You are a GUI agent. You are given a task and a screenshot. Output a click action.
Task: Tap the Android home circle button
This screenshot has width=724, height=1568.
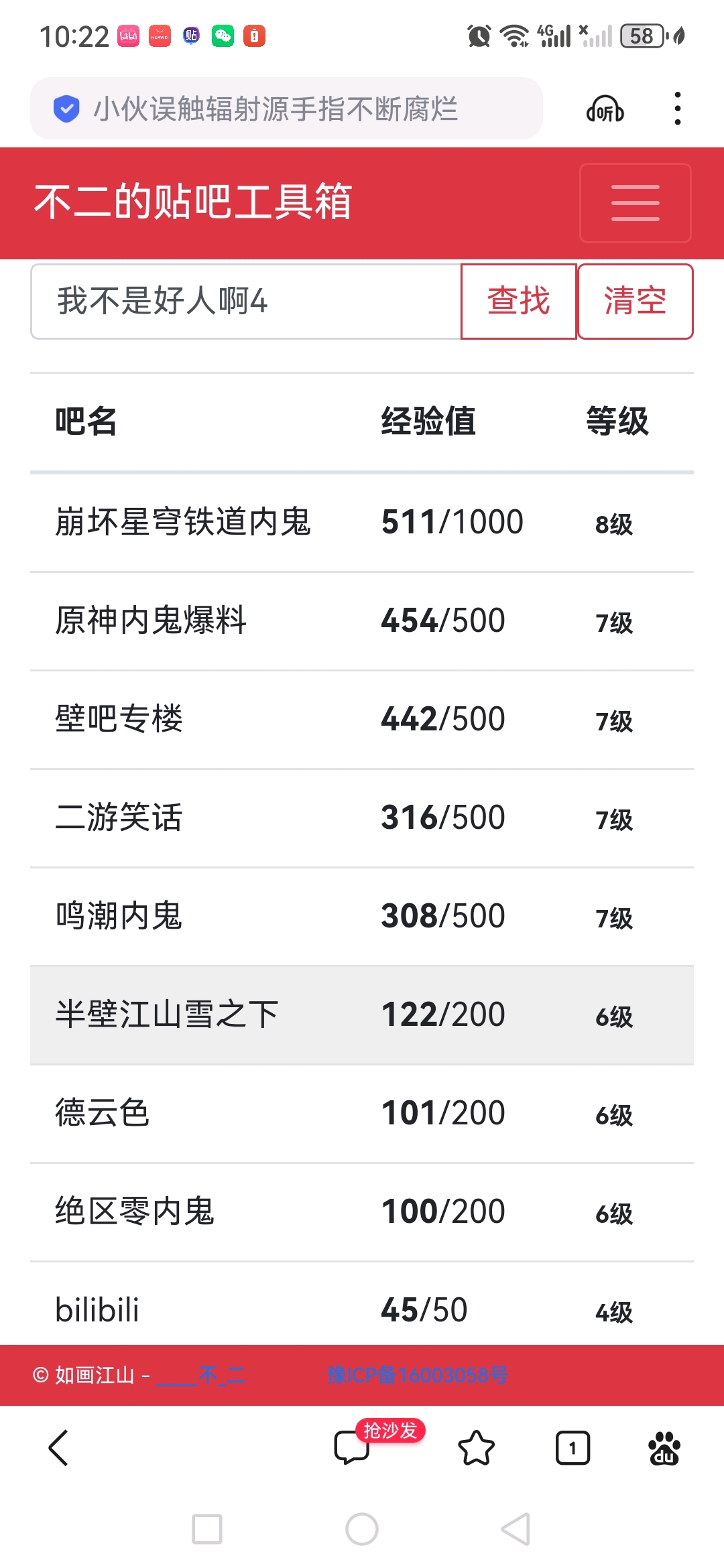(x=362, y=1529)
